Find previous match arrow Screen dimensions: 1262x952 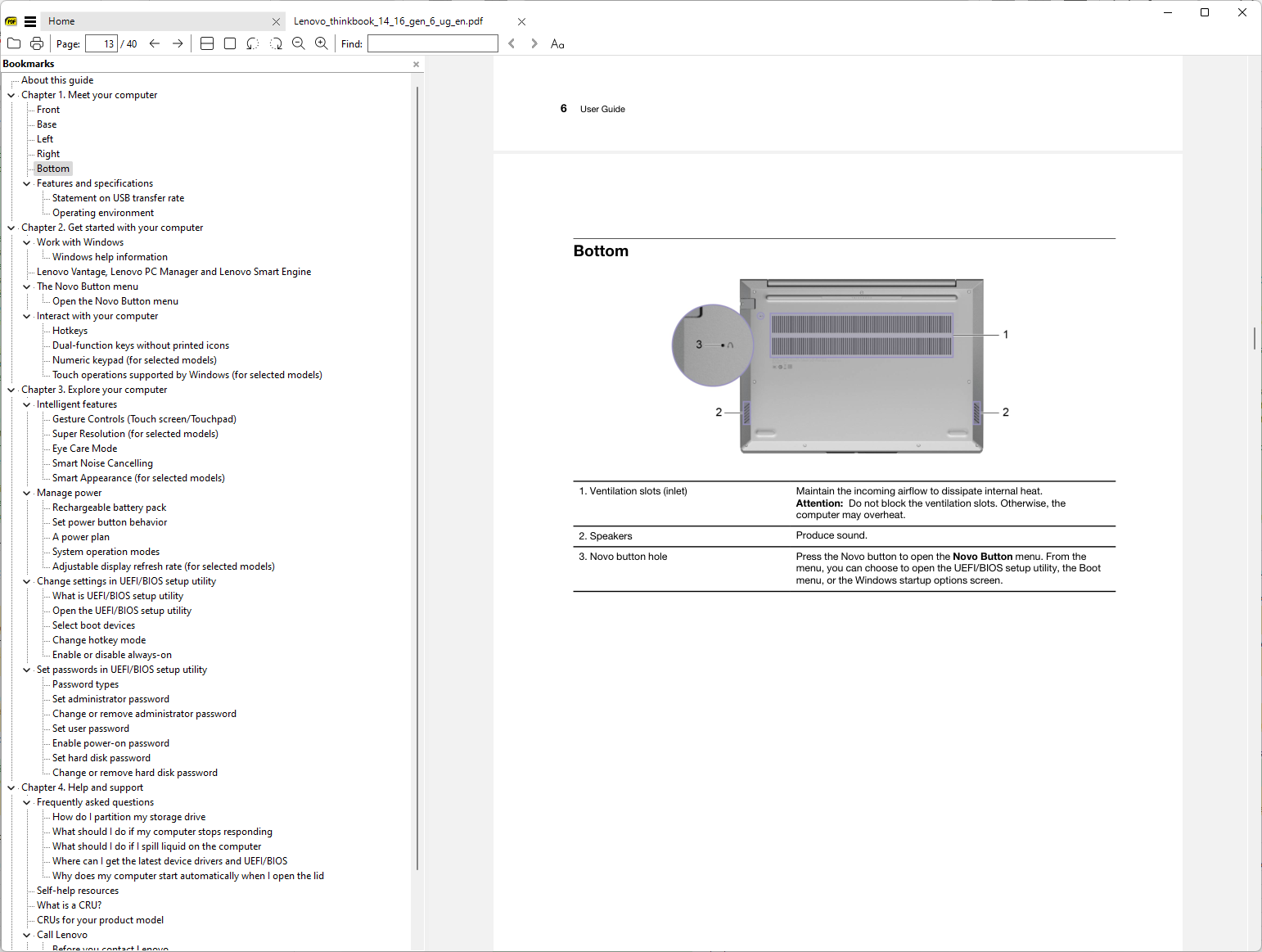point(512,43)
